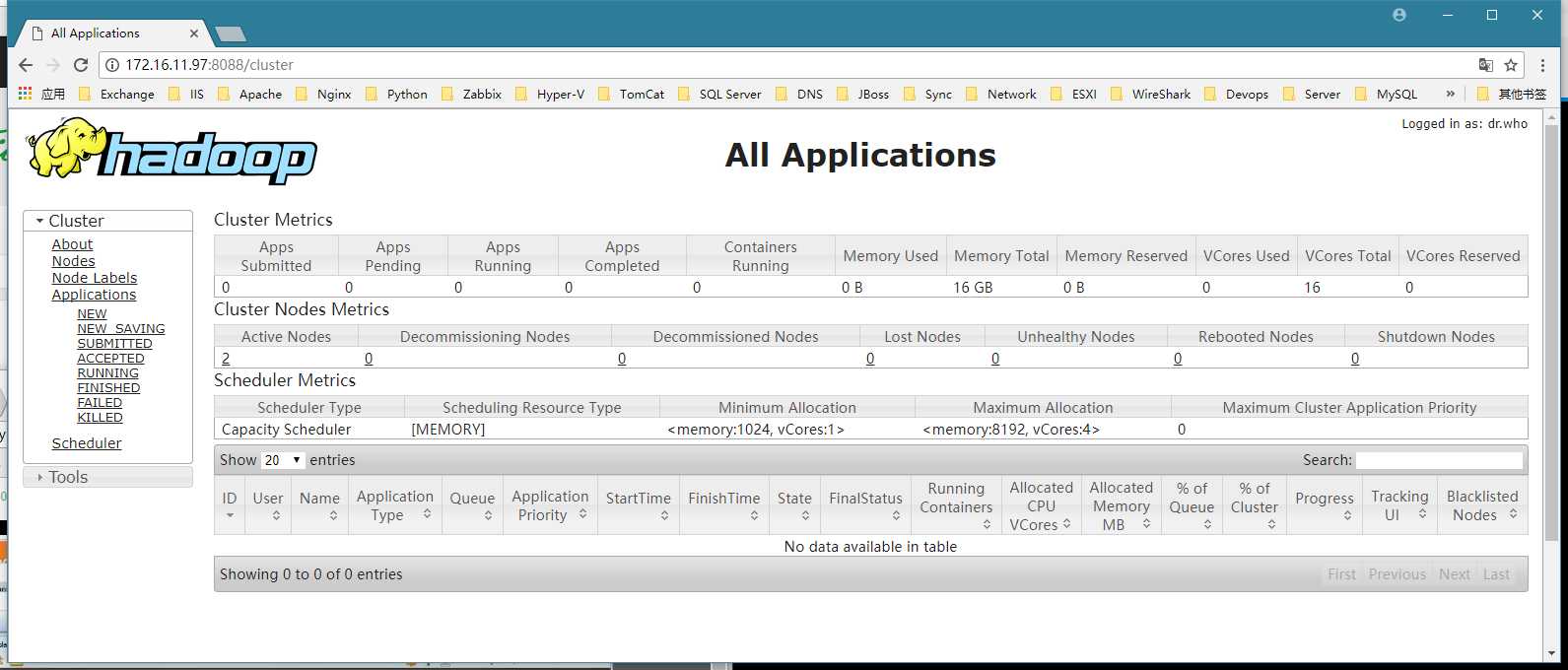Open the Nginx bookmark folder
This screenshot has width=1568, height=670.
point(323,94)
